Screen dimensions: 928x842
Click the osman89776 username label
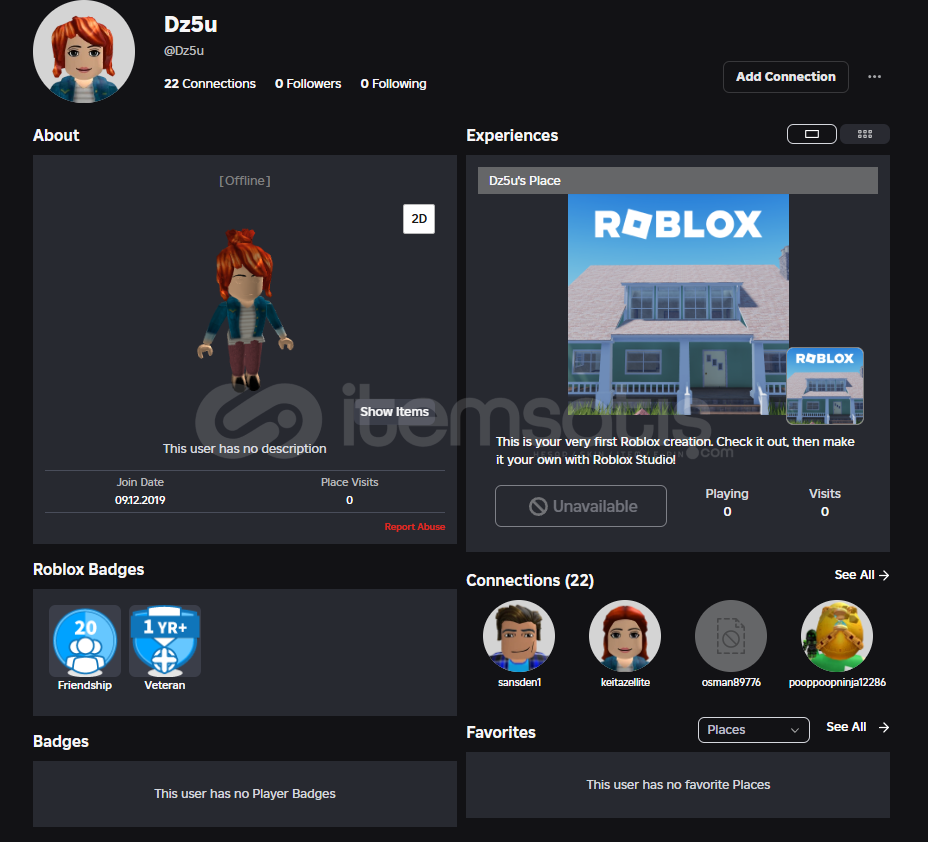tap(731, 682)
